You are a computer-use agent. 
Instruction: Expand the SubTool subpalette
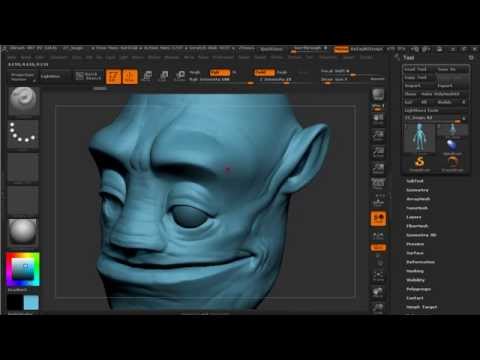(x=415, y=181)
